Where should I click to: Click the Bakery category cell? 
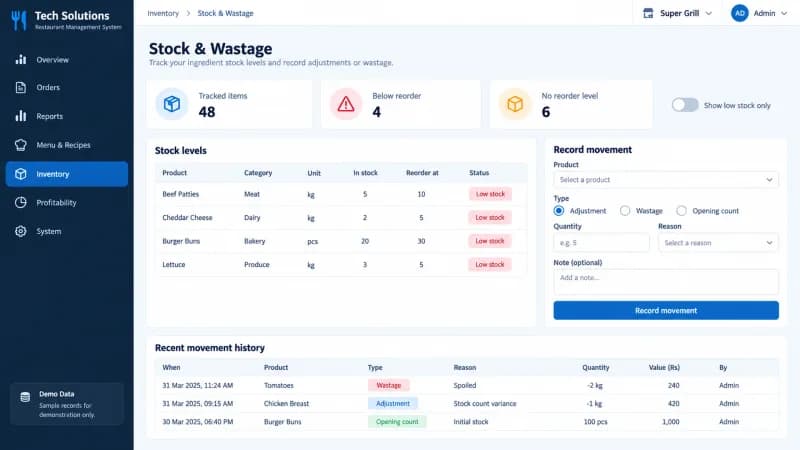click(x=255, y=241)
